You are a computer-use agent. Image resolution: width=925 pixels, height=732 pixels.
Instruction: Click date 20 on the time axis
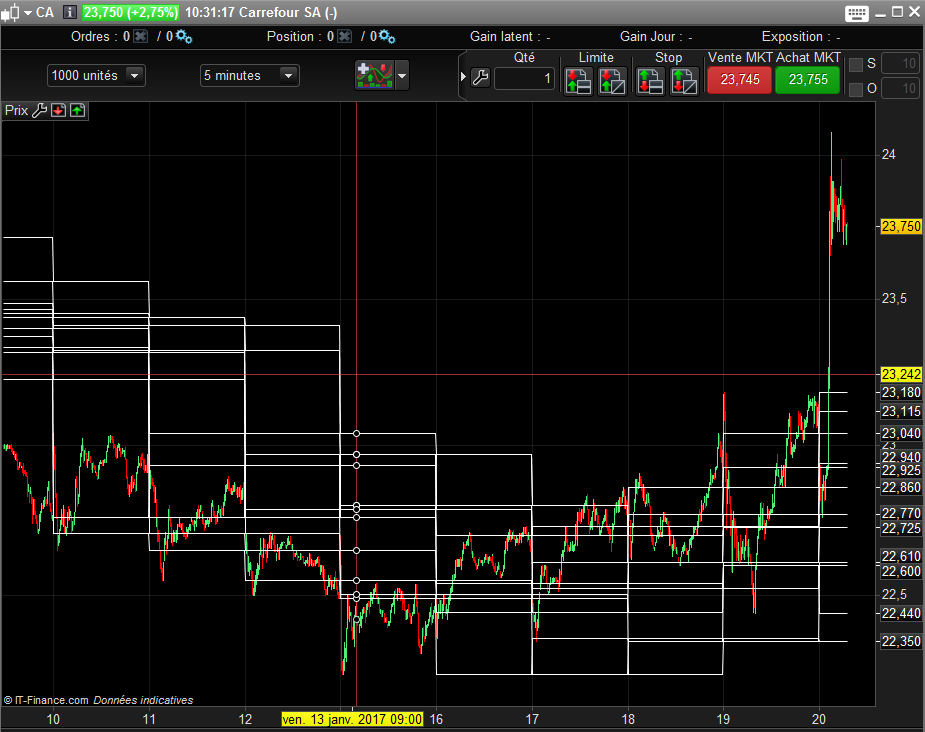click(x=819, y=719)
